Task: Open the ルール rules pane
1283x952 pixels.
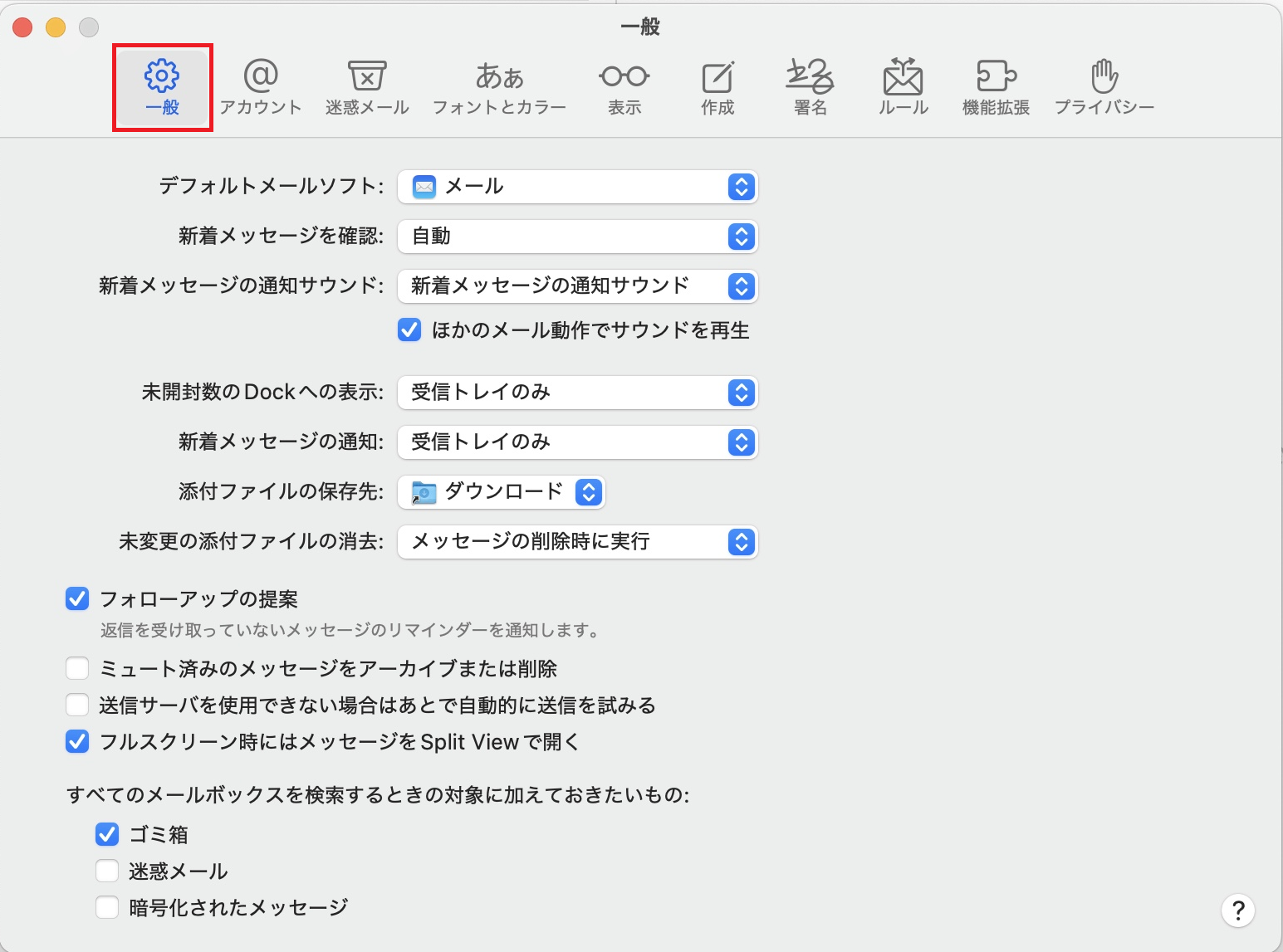Action: [x=903, y=87]
